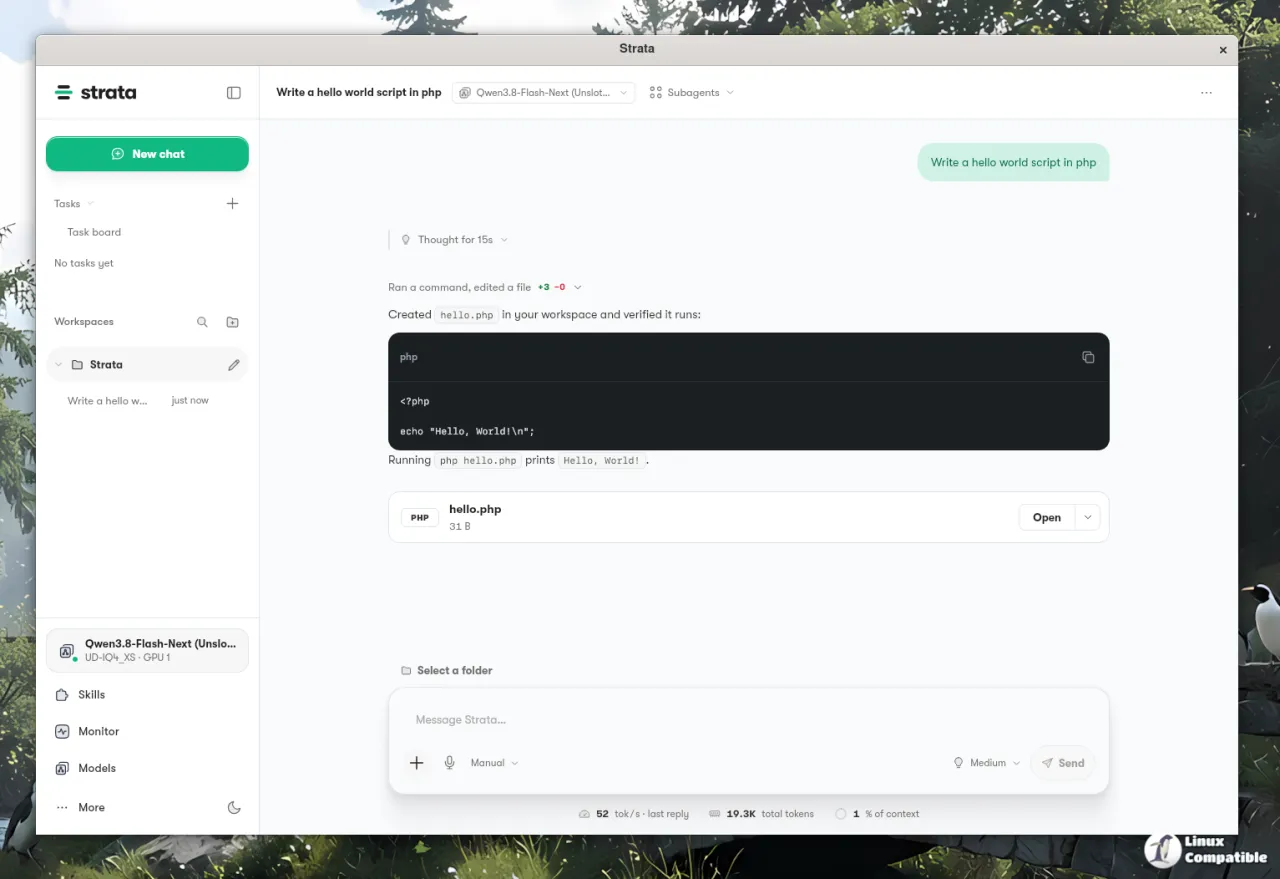Expand the Thought for 15s section
The height and width of the screenshot is (879, 1280).
point(454,240)
